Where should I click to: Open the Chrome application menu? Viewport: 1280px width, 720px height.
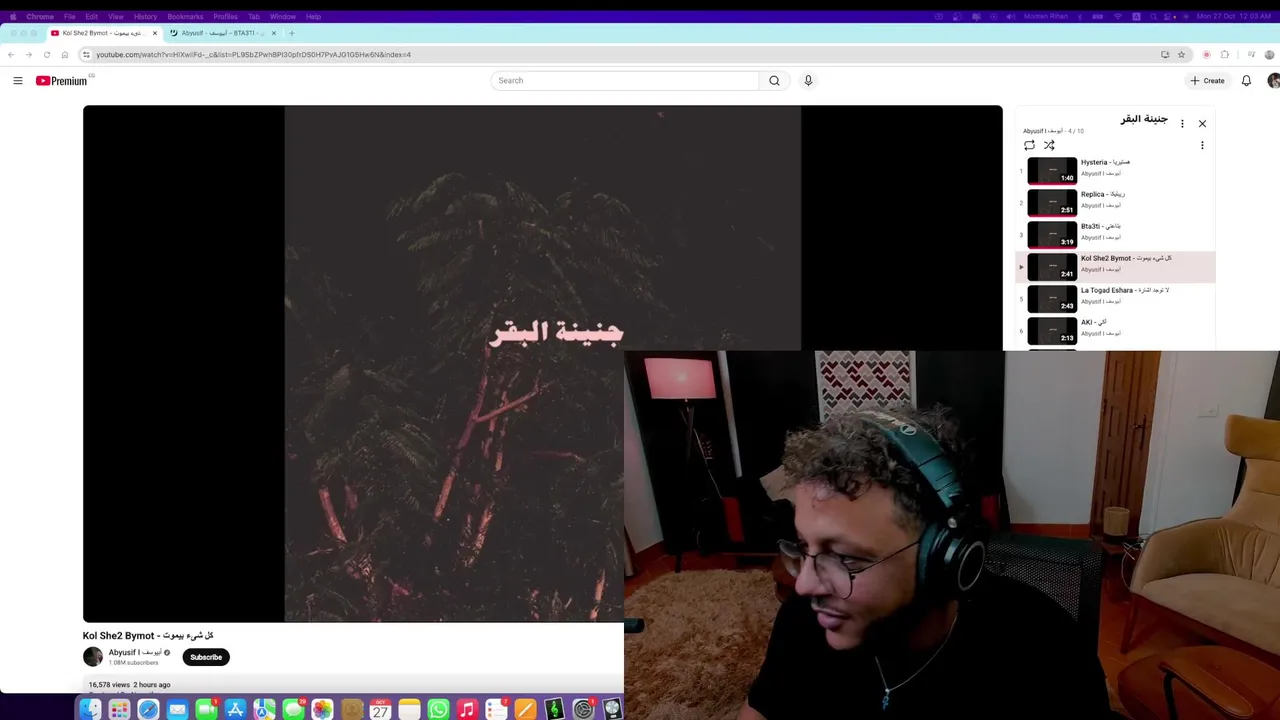pyautogui.click(x=40, y=16)
